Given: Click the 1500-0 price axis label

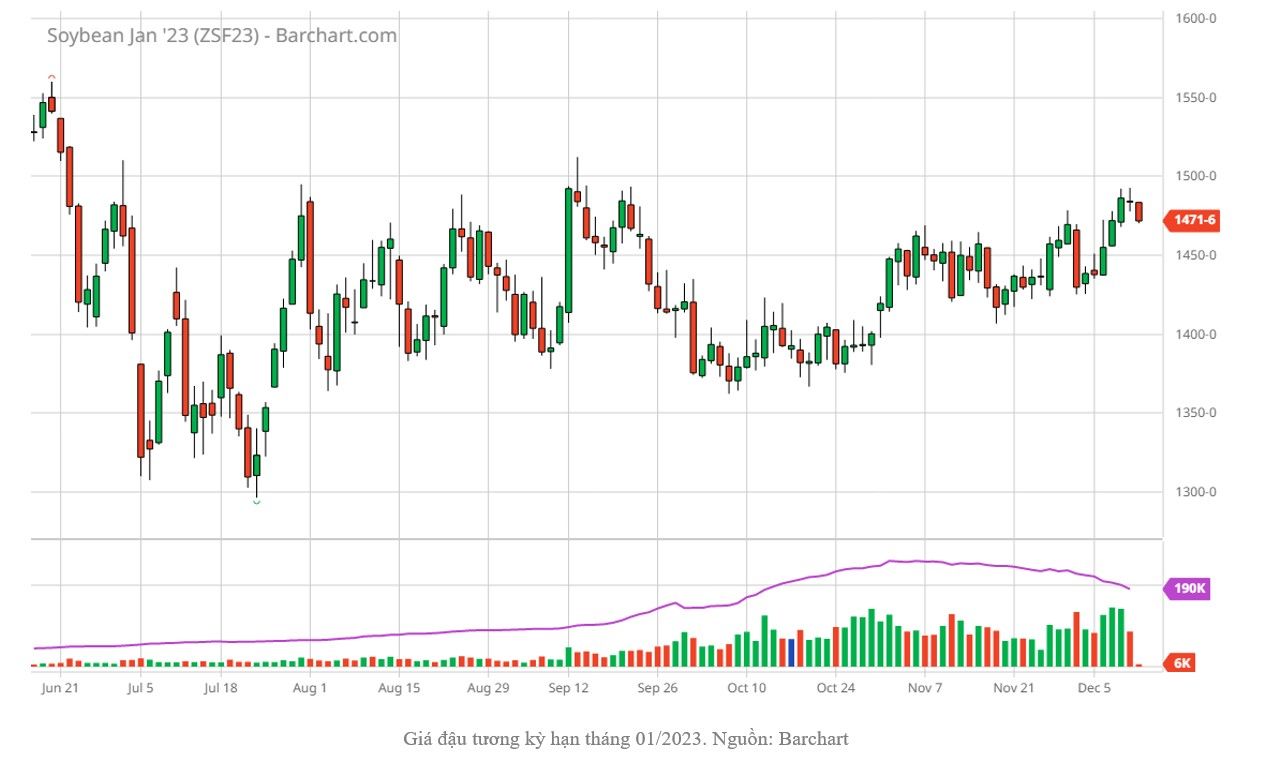Looking at the screenshot, I should tap(1196, 176).
